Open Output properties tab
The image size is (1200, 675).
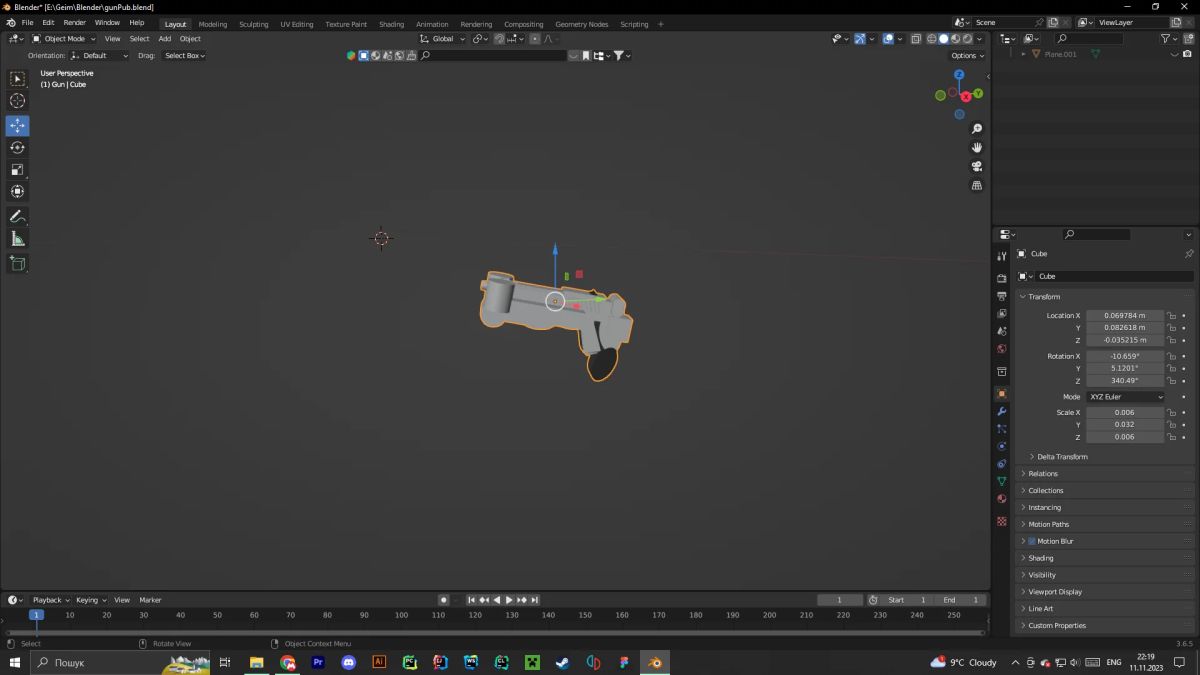(1001, 296)
